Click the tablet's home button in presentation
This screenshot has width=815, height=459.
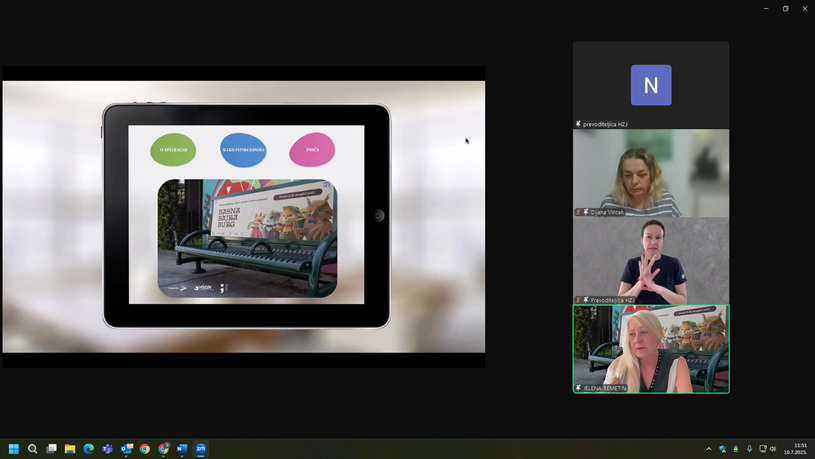379,215
